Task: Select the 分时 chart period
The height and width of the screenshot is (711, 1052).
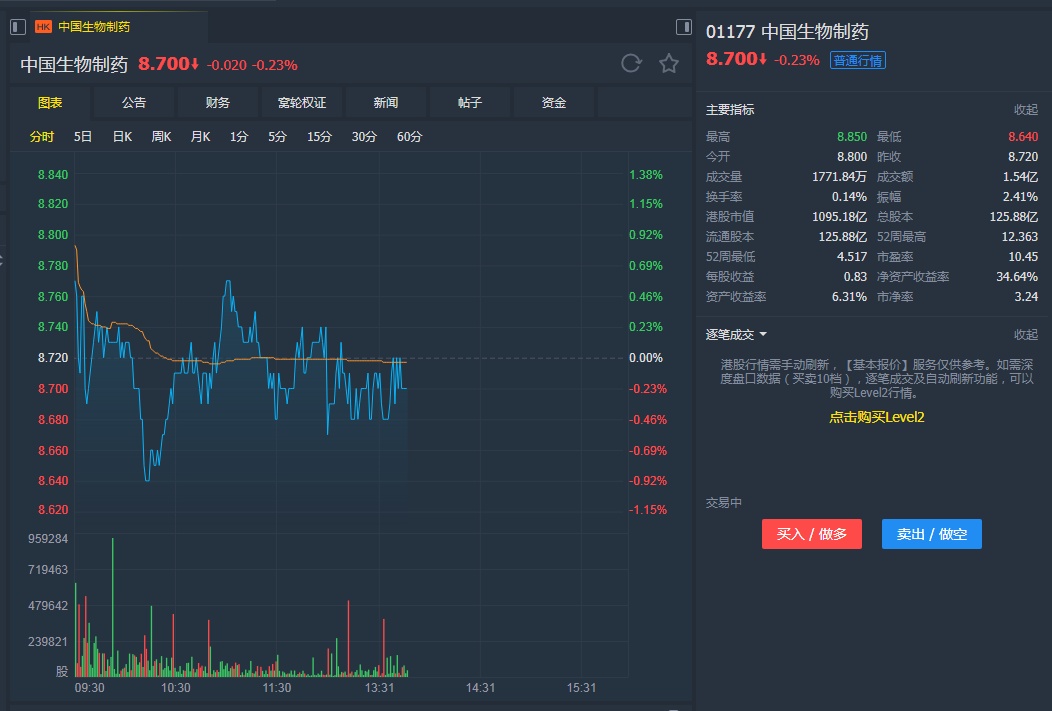Action: (x=42, y=137)
